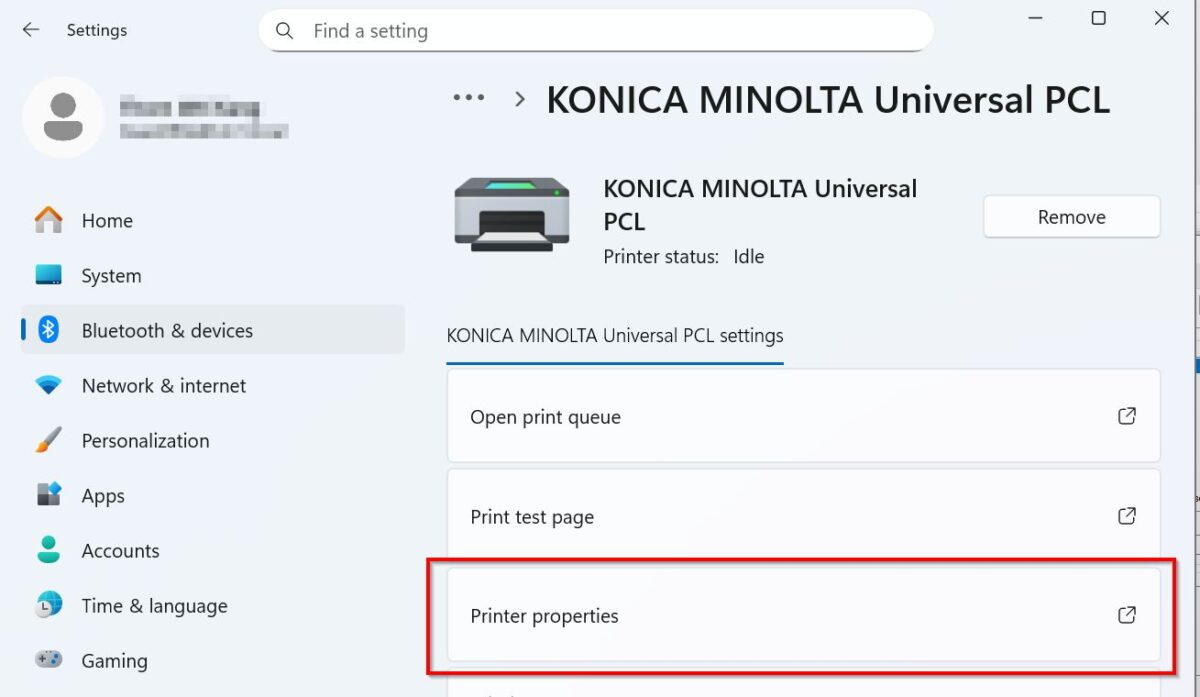Click the printer device image
Image resolution: width=1200 pixels, height=697 pixels.
click(512, 213)
